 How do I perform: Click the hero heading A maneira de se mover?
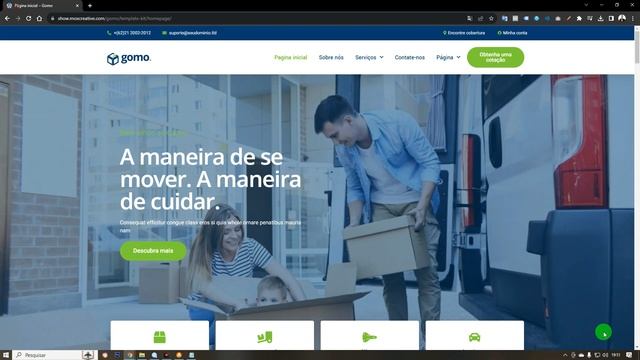[x=211, y=180]
